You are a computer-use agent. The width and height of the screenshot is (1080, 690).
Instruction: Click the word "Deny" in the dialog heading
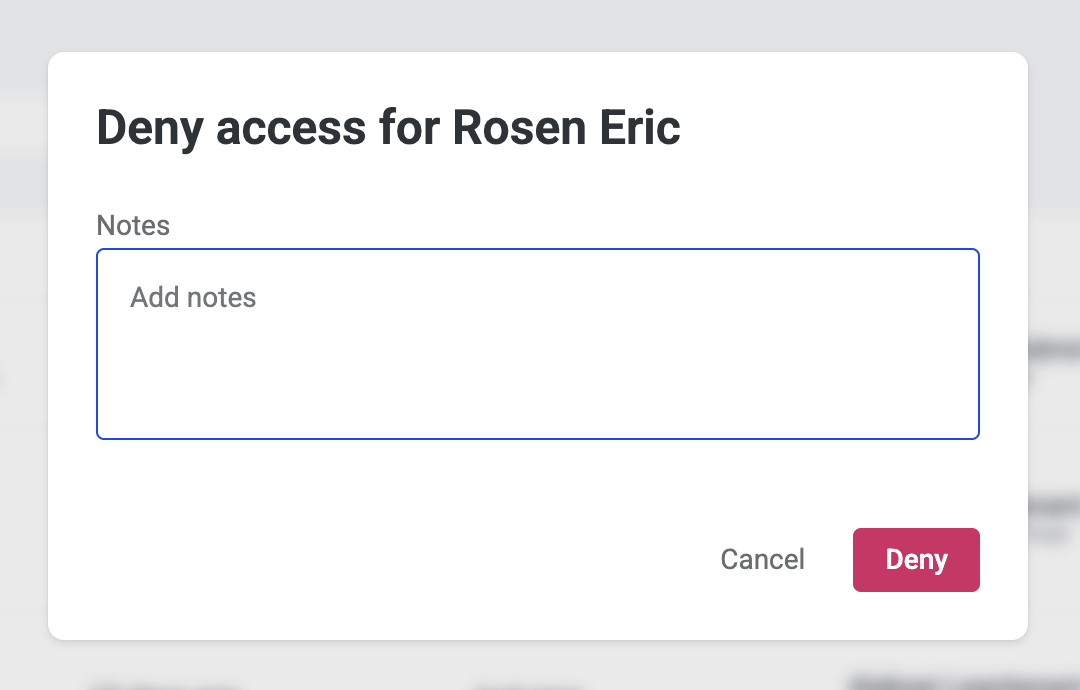(x=149, y=128)
